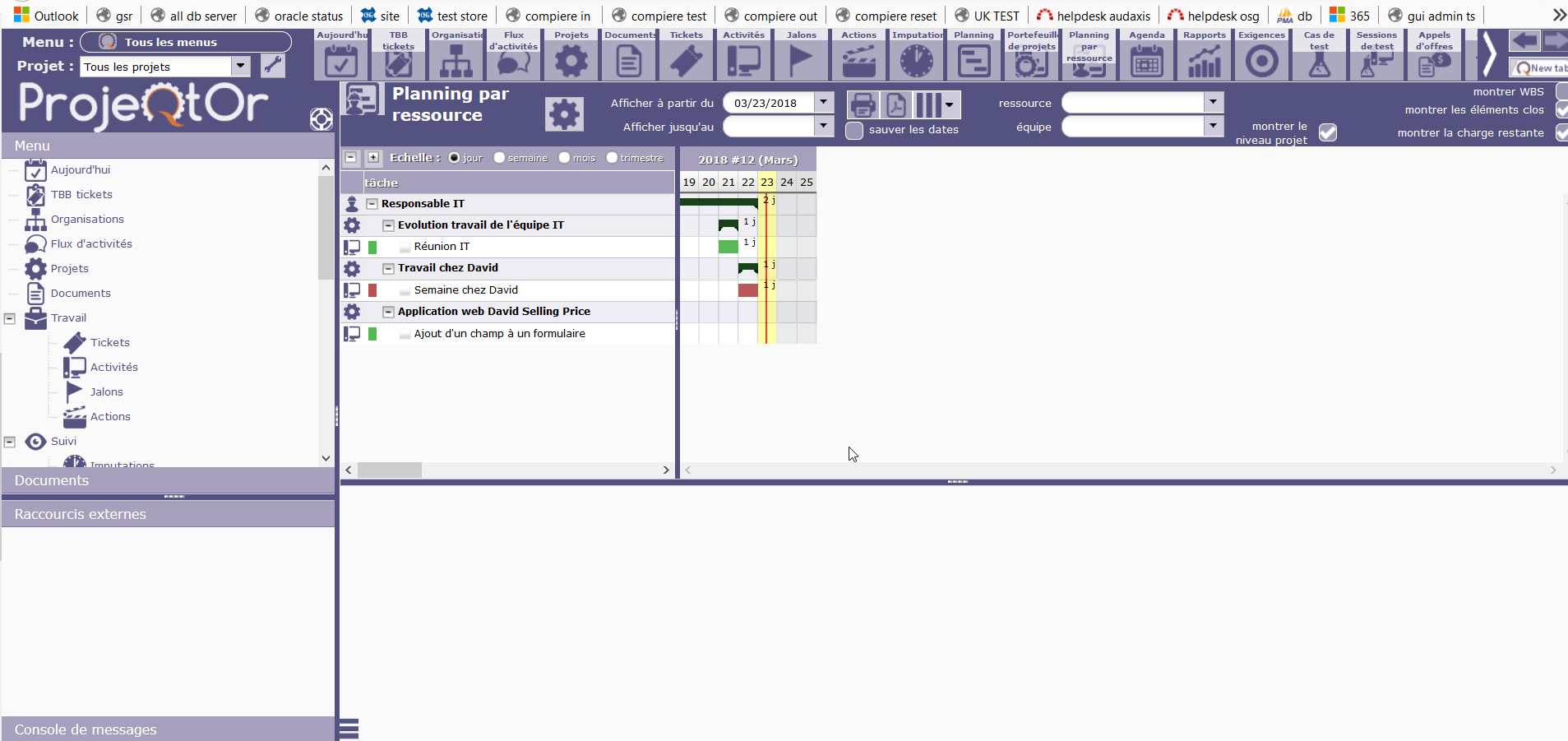Open columns selector dropdown arrow

pos(950,105)
